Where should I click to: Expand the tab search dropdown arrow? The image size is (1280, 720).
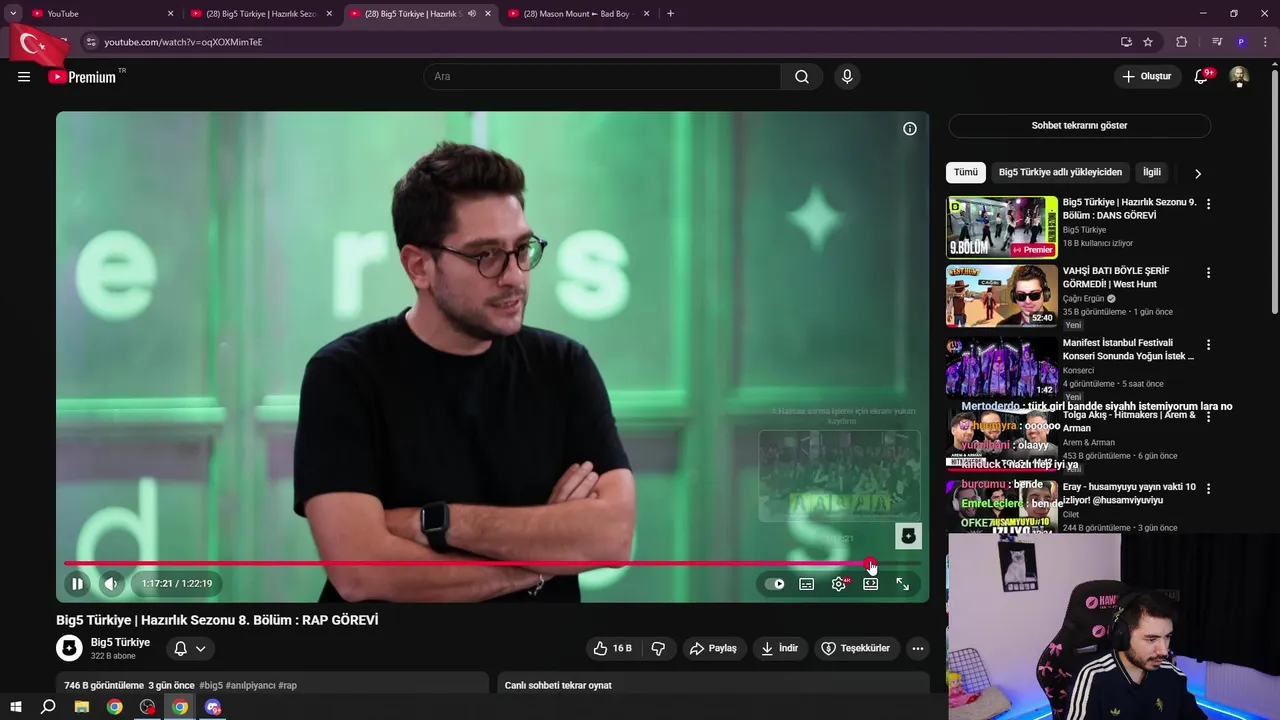13,14
